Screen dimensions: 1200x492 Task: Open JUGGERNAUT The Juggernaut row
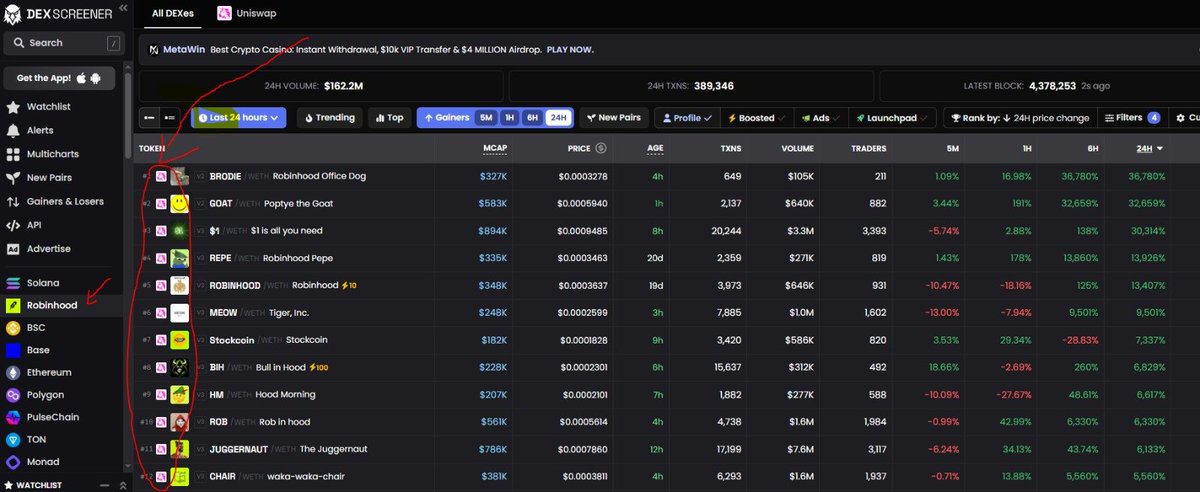668,449
